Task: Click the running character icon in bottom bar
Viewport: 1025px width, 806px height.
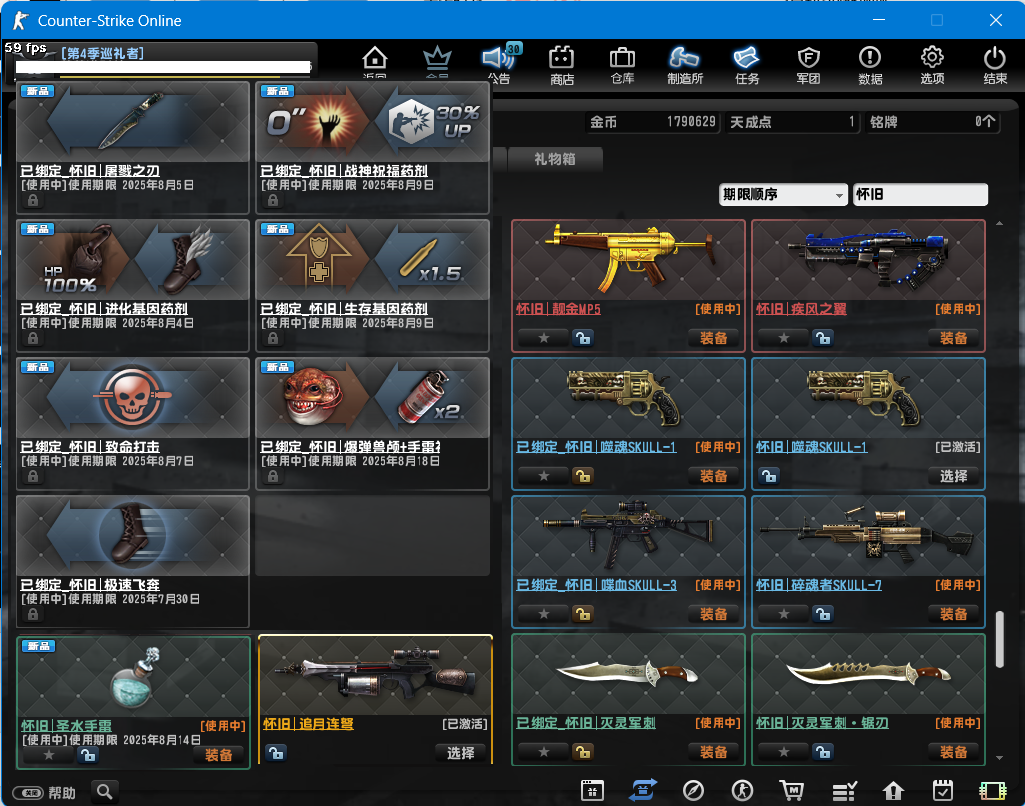Action: (x=742, y=790)
